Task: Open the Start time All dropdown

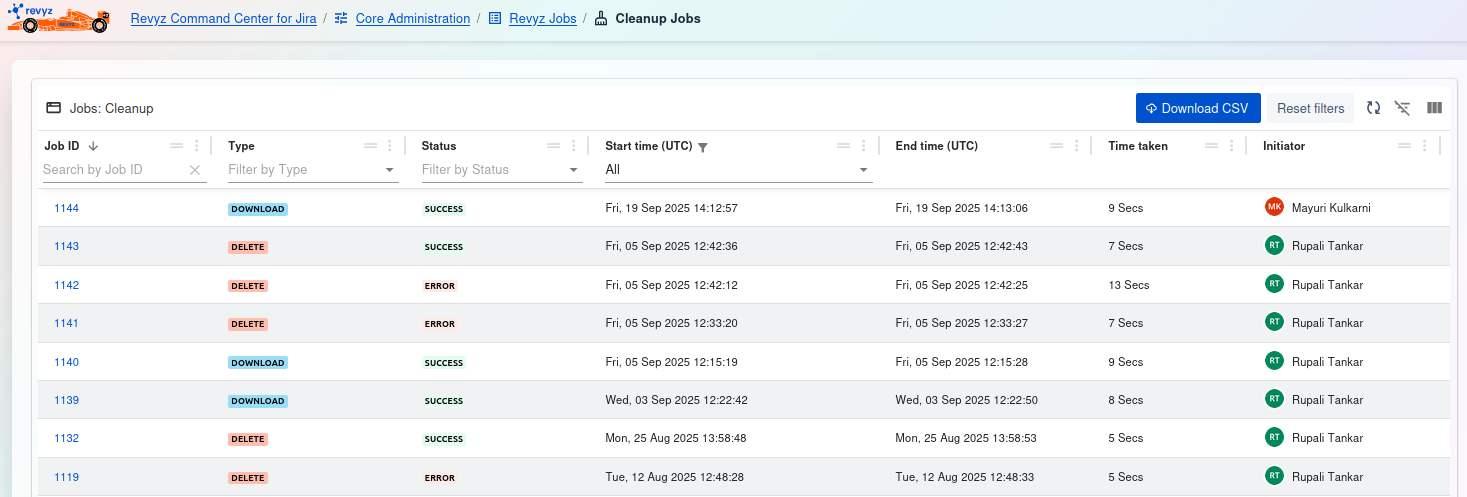Action: pyautogui.click(x=864, y=170)
